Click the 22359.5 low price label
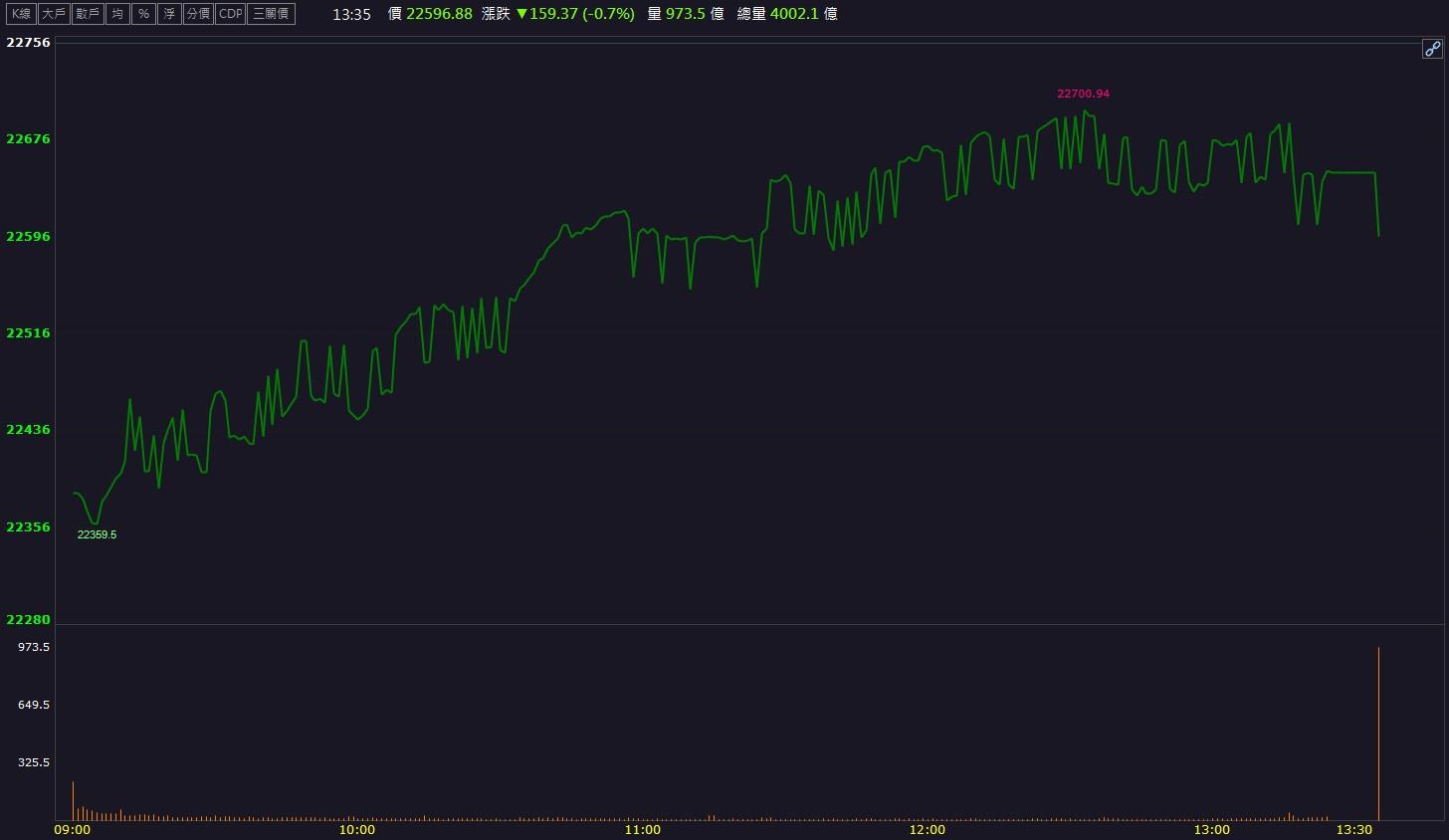 [97, 534]
